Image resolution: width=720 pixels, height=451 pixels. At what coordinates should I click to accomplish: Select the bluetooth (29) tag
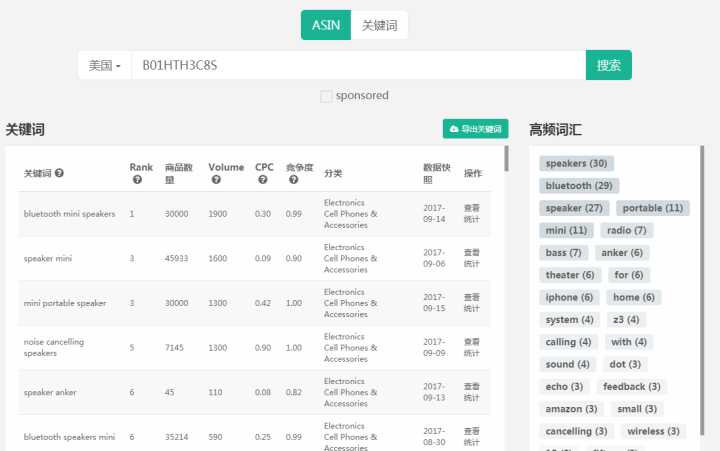click(x=579, y=185)
